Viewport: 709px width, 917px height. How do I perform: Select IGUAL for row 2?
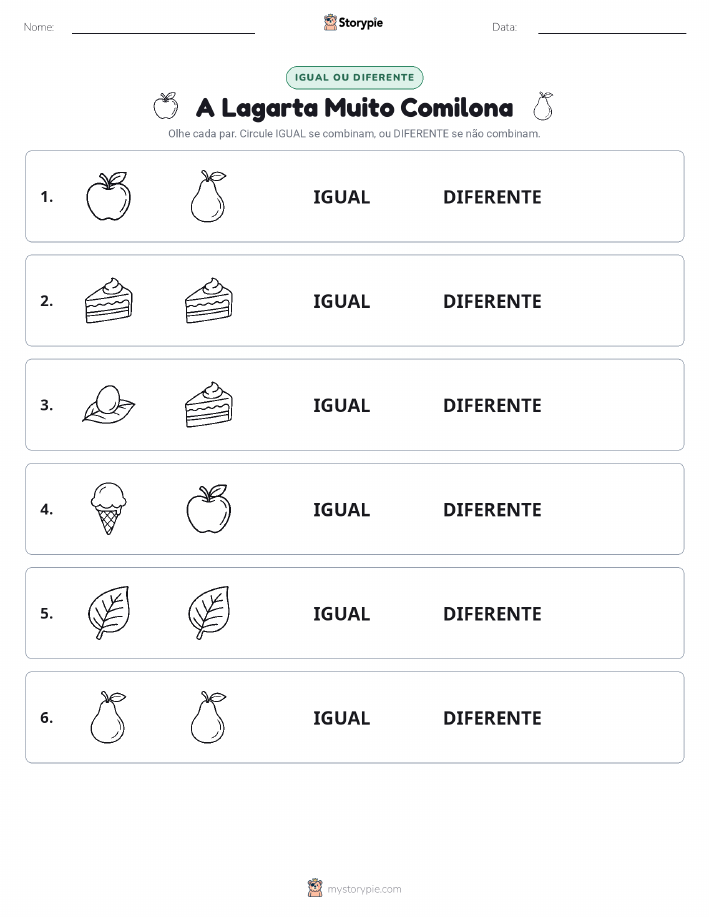coord(342,301)
